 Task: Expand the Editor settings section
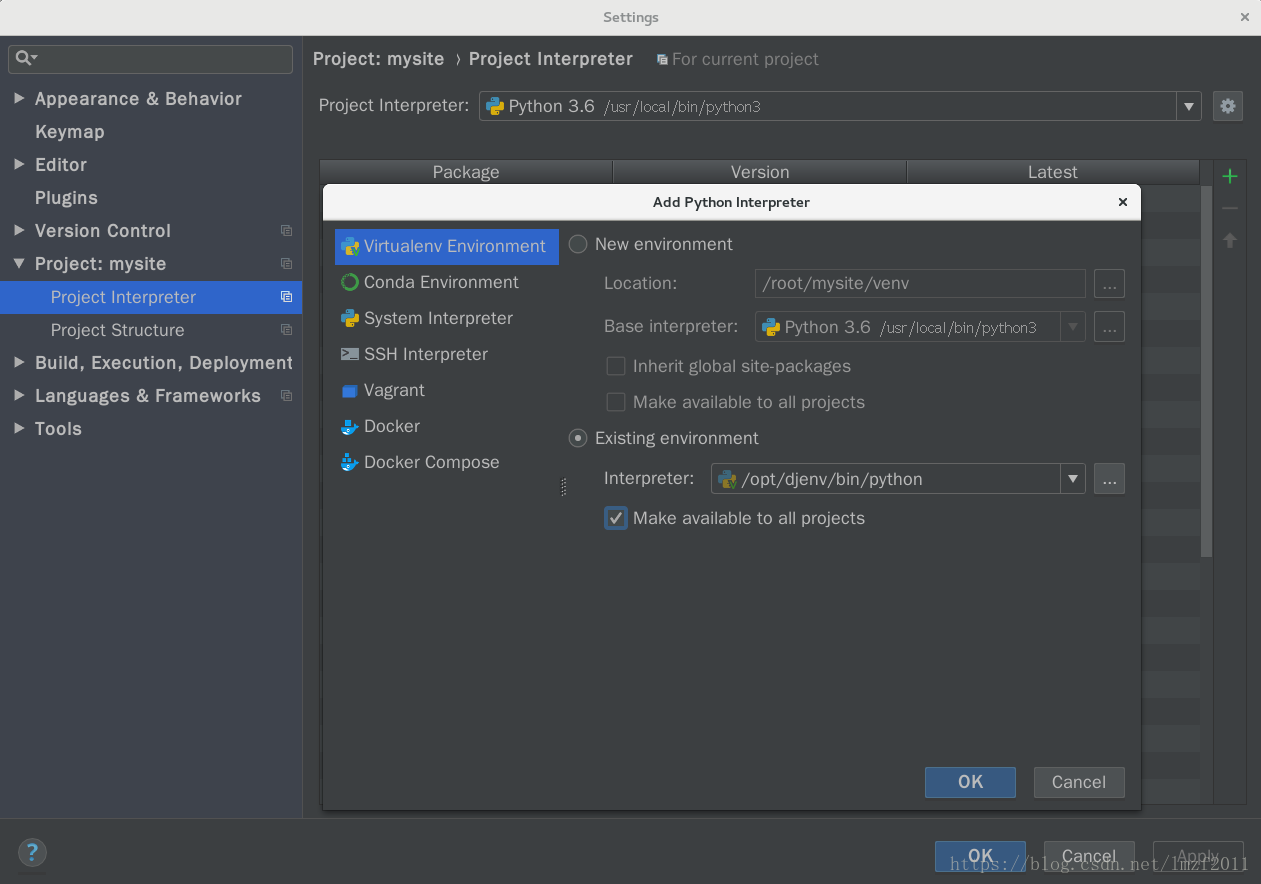[19, 164]
